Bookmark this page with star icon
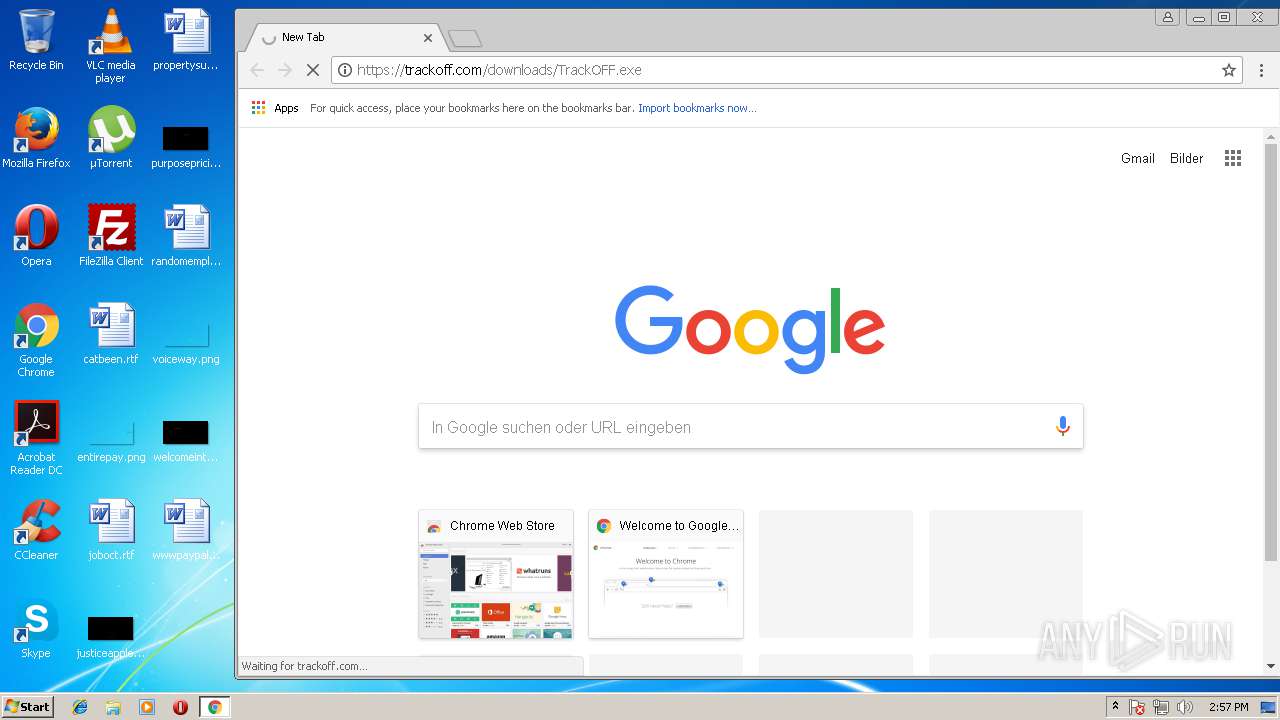This screenshot has width=1280, height=720. [x=1229, y=70]
